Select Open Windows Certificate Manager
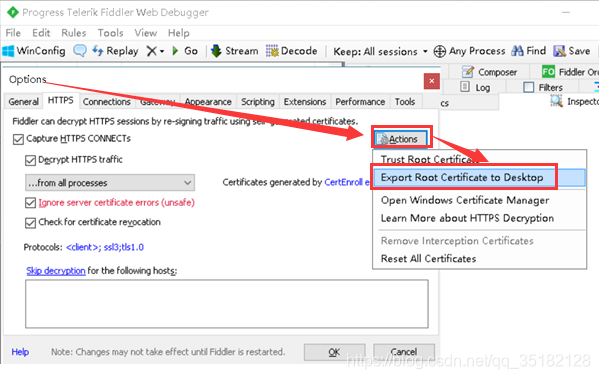 [479, 200]
